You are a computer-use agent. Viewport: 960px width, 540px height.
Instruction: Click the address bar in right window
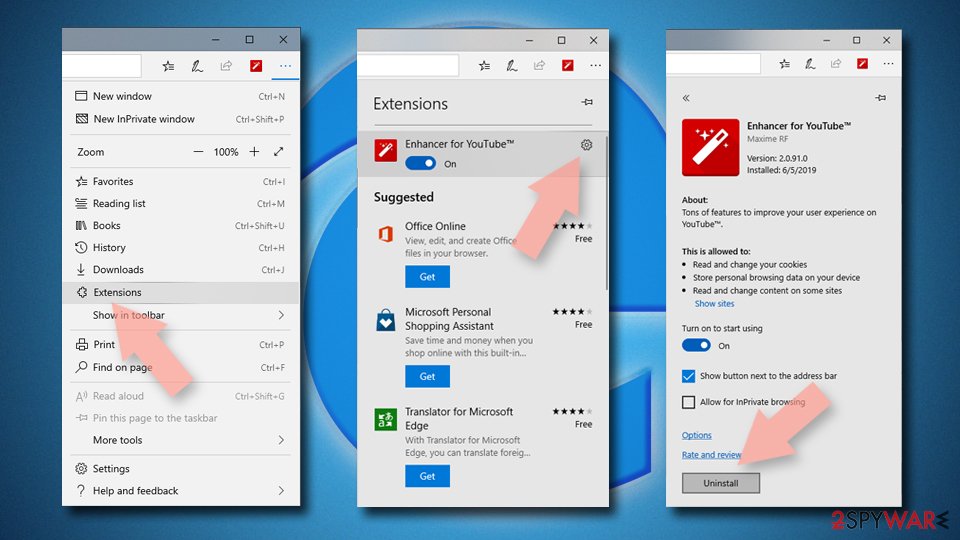click(713, 64)
